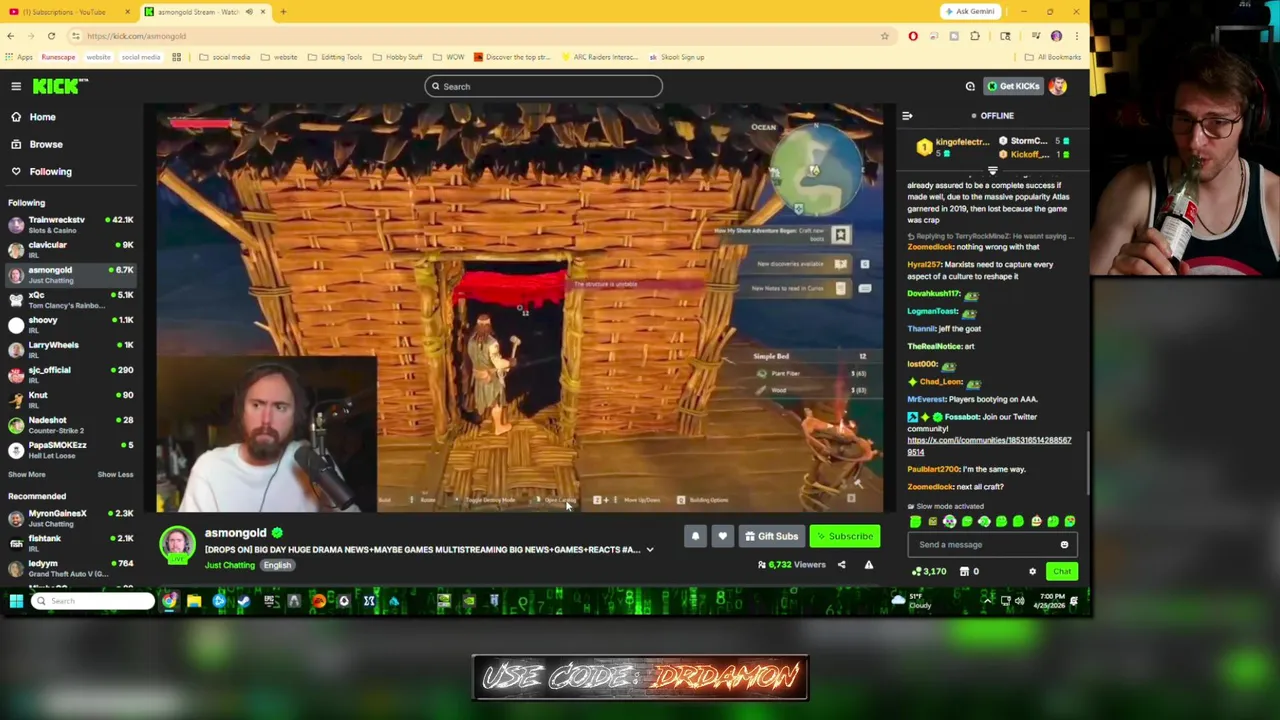Open the Kick hamburger sidebar menu
The image size is (1280, 720).
pos(16,86)
